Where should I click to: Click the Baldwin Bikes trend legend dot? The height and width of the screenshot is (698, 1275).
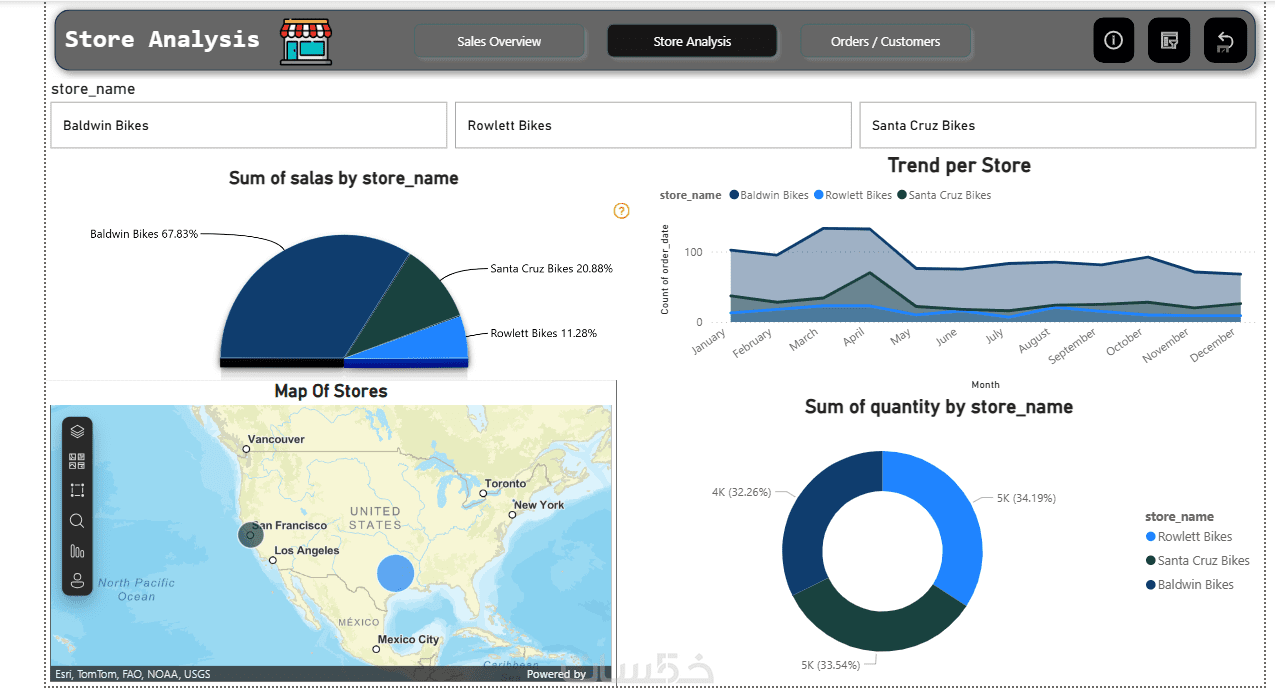click(x=734, y=195)
